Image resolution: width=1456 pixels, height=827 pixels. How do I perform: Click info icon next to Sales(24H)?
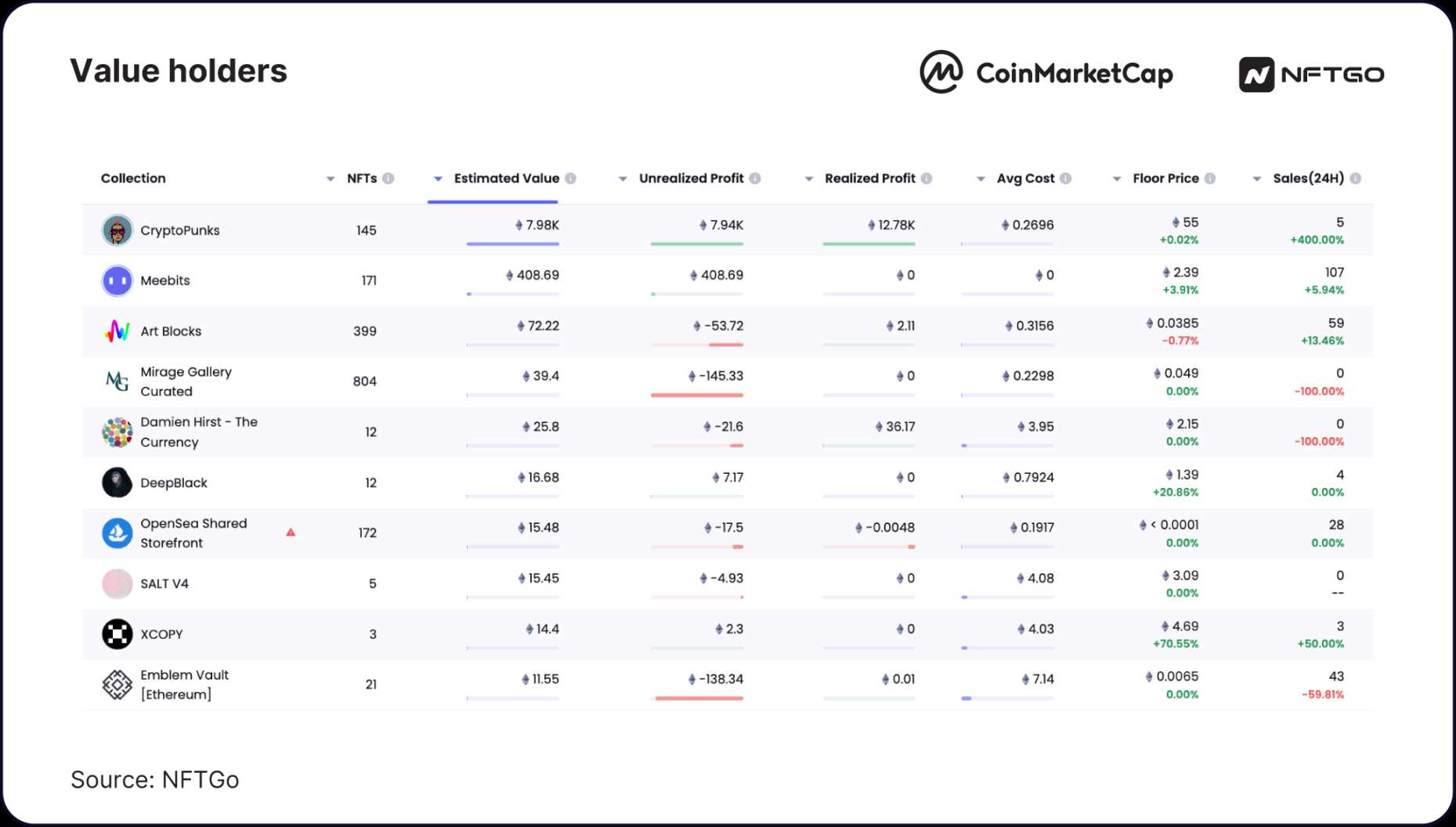coord(1356,179)
